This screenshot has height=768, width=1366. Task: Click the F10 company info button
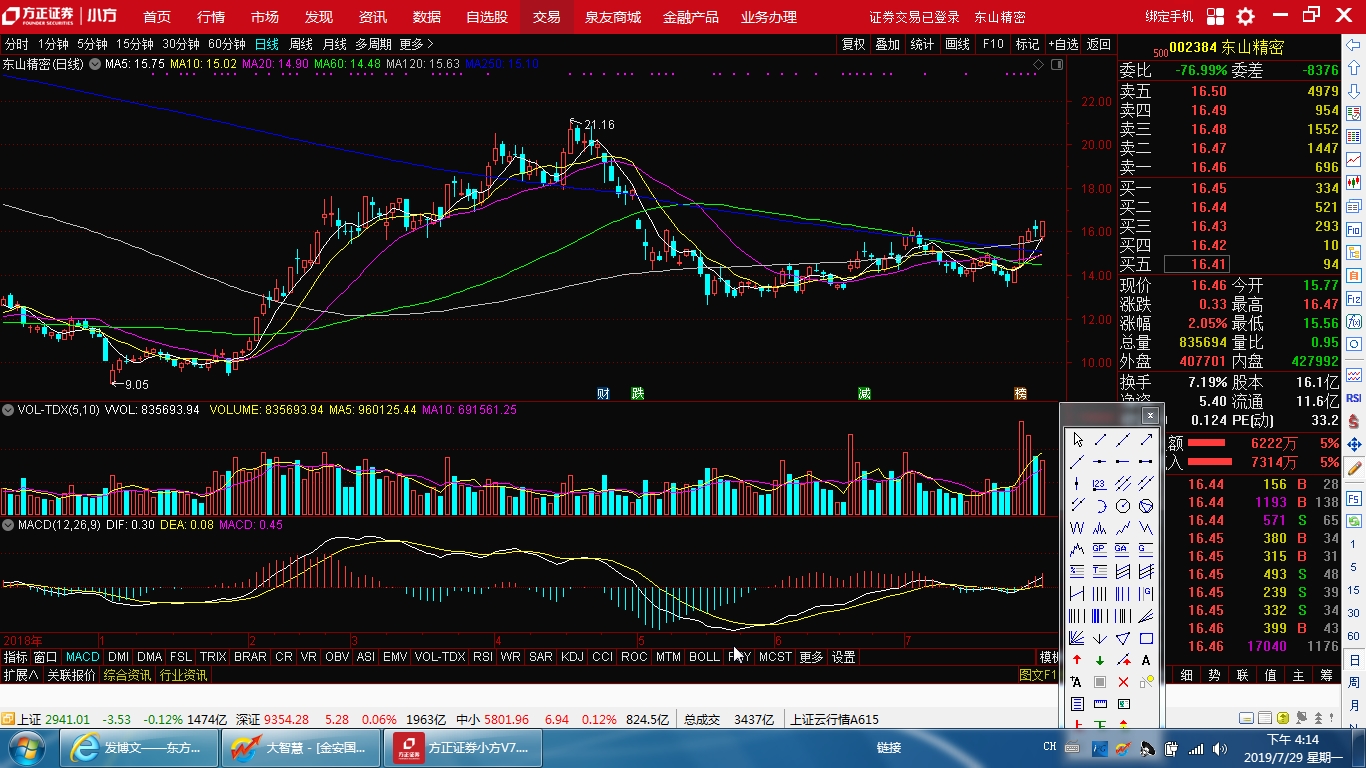pyautogui.click(x=993, y=44)
